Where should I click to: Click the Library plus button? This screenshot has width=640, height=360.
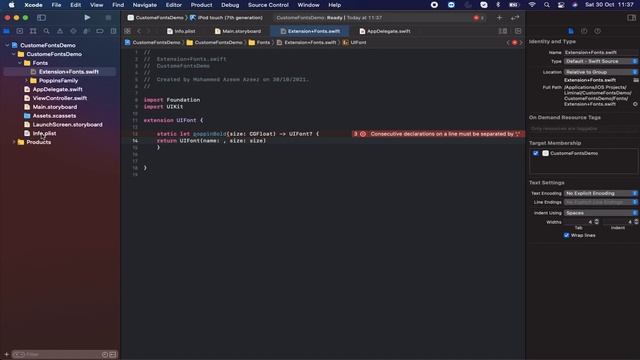[499, 18]
